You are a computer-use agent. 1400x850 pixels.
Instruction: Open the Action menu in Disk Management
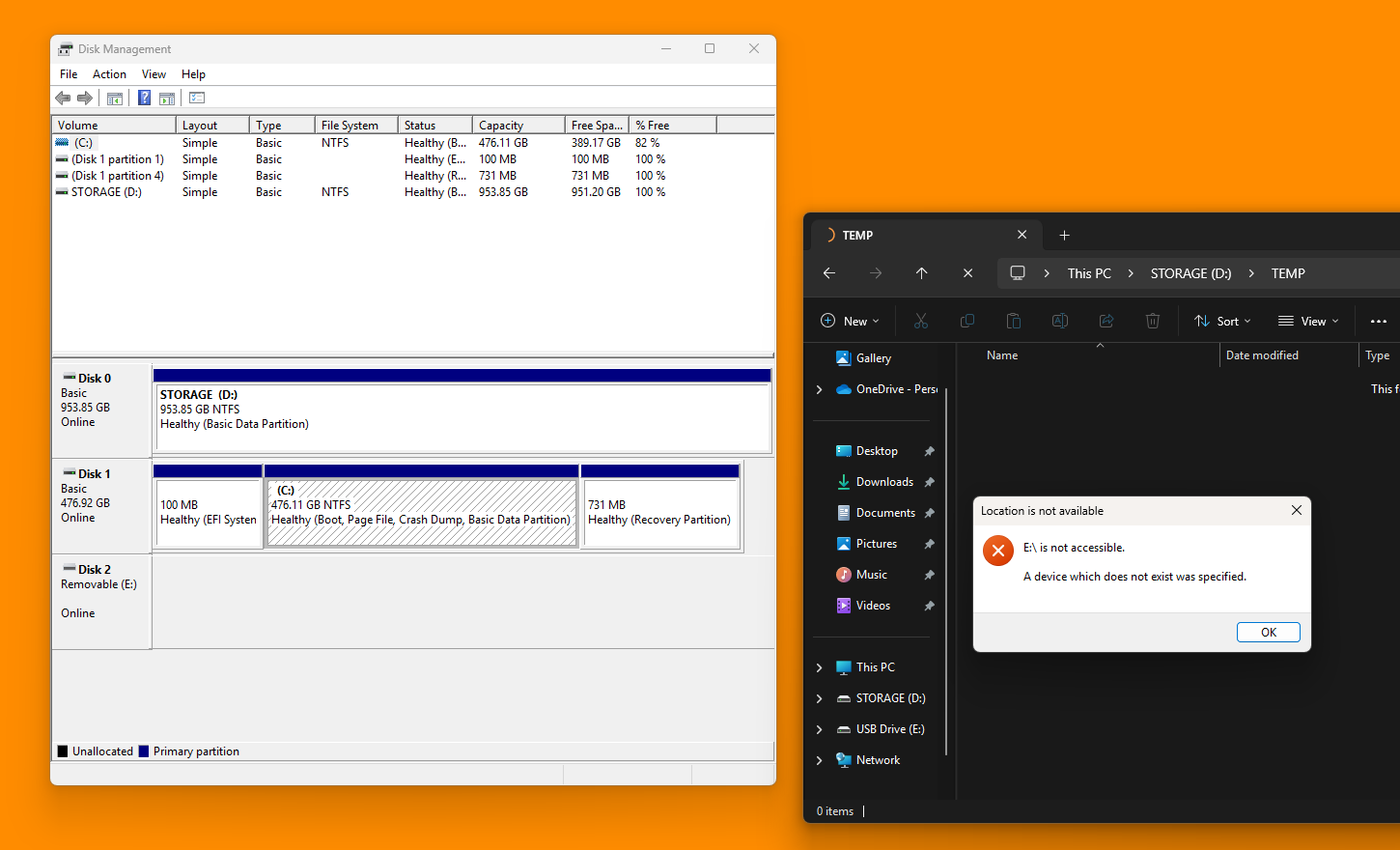click(x=109, y=74)
